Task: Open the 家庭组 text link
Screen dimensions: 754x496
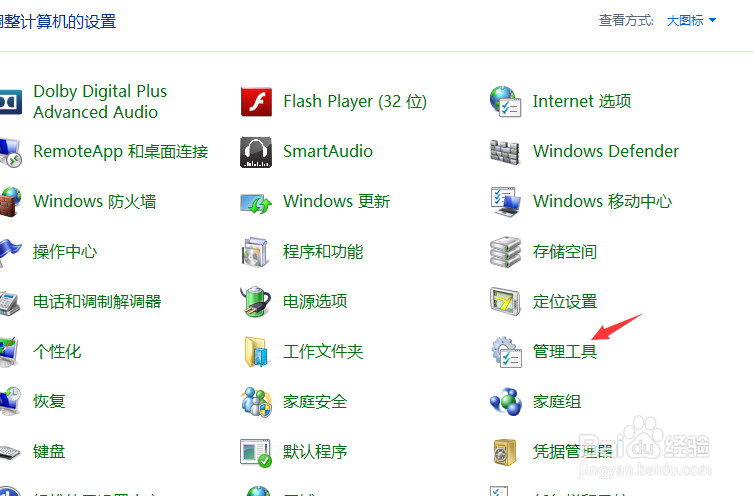Action: click(557, 402)
